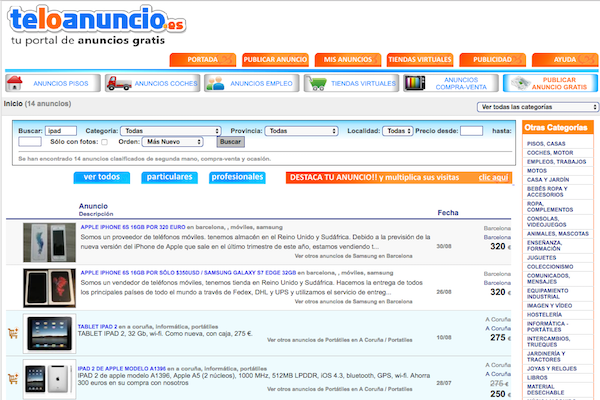The height and width of the screenshot is (400, 600).
Task: Click 'Ver otros anuncios de Samsung en Barcelona' in first listing
Action: click(354, 256)
